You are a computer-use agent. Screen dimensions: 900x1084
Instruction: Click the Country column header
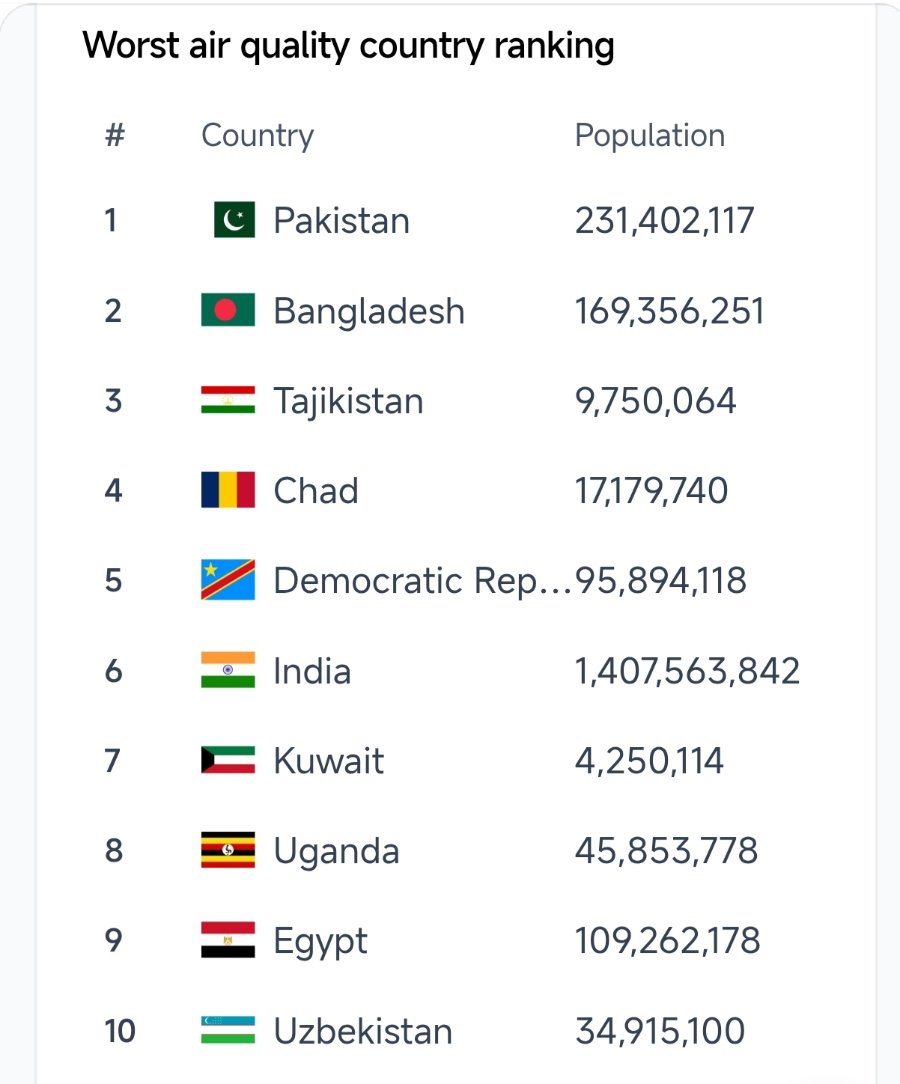pyautogui.click(x=257, y=136)
